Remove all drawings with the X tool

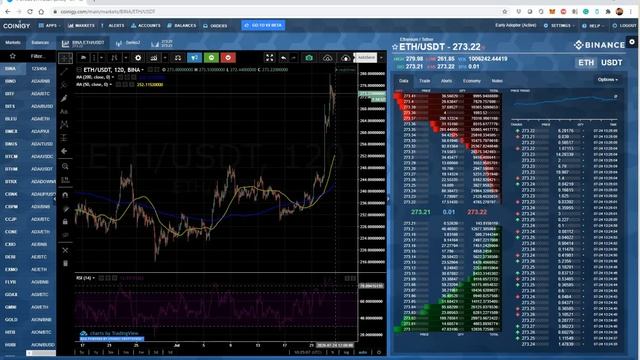click(x=65, y=250)
